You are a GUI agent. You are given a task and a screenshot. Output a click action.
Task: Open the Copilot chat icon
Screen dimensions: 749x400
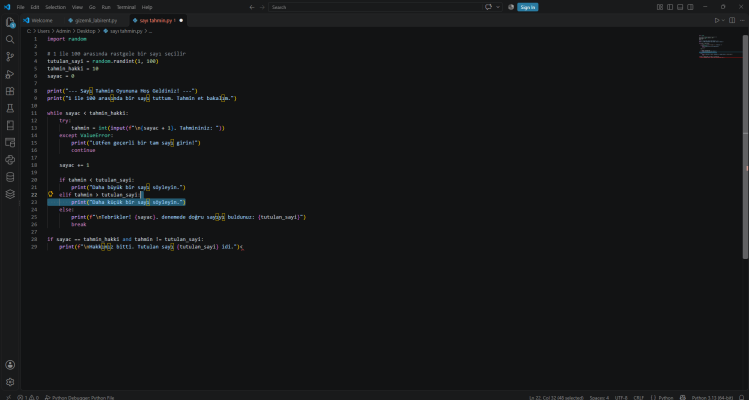(488, 7)
